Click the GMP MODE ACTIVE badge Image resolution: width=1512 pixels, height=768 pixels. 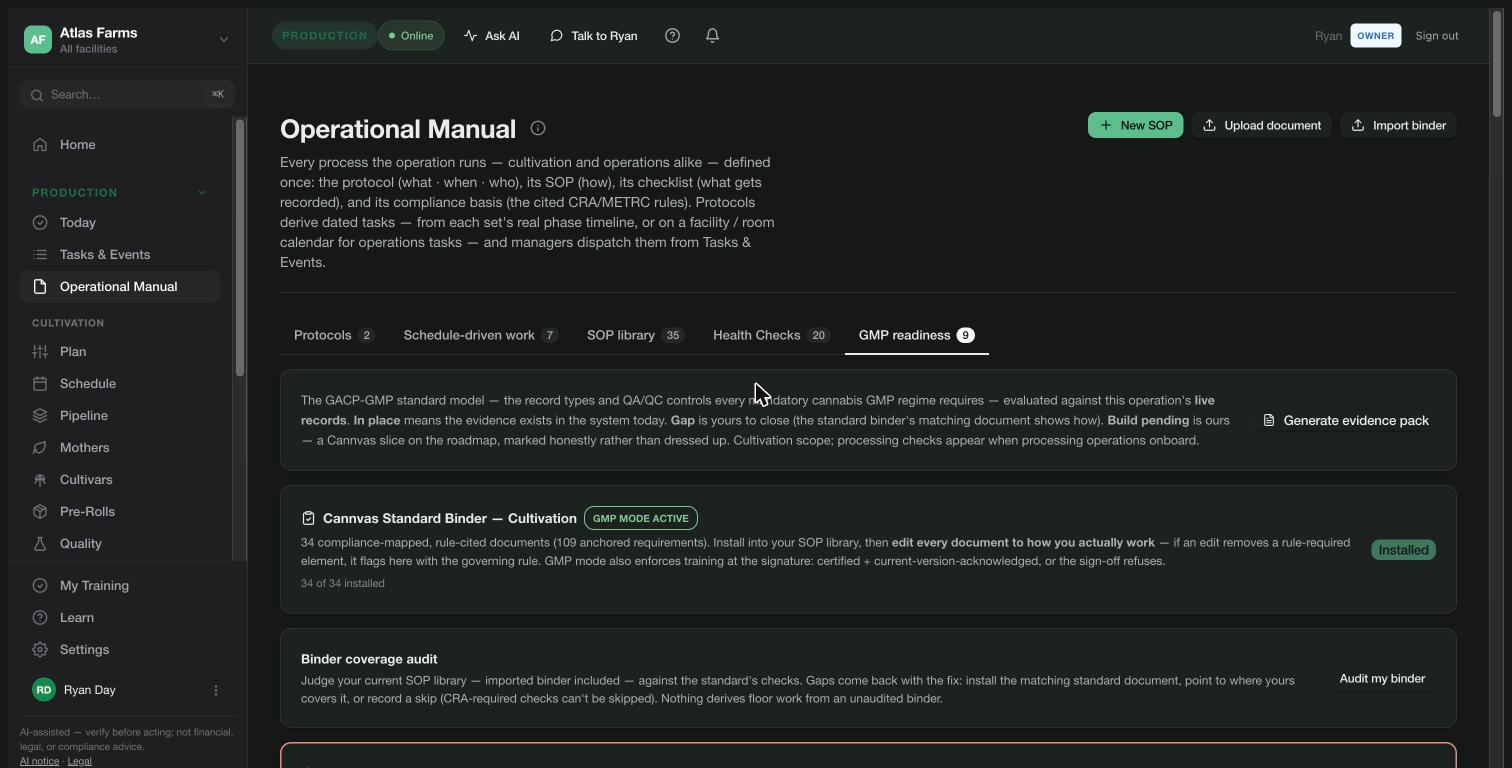pyautogui.click(x=641, y=518)
